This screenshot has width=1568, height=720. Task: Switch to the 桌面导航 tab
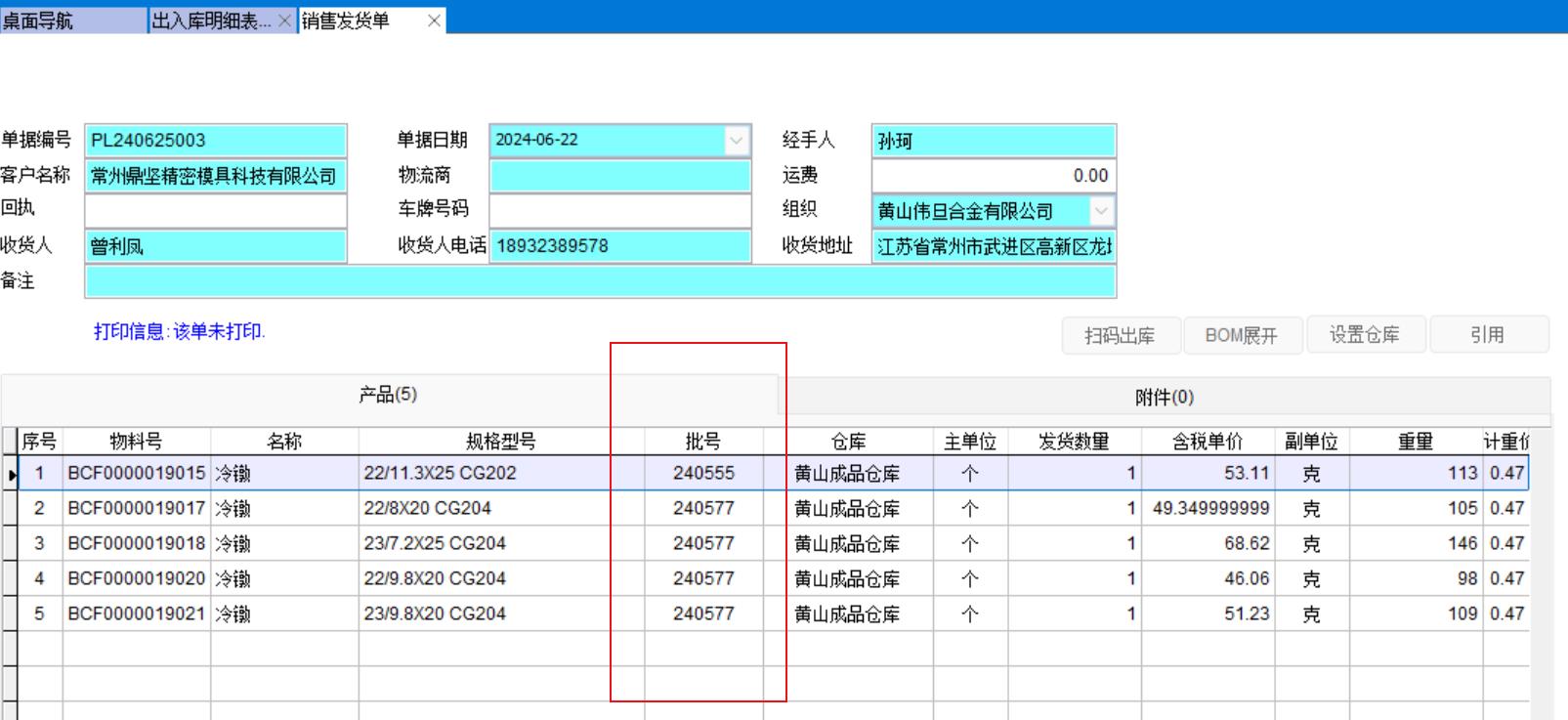pyautogui.click(x=39, y=21)
